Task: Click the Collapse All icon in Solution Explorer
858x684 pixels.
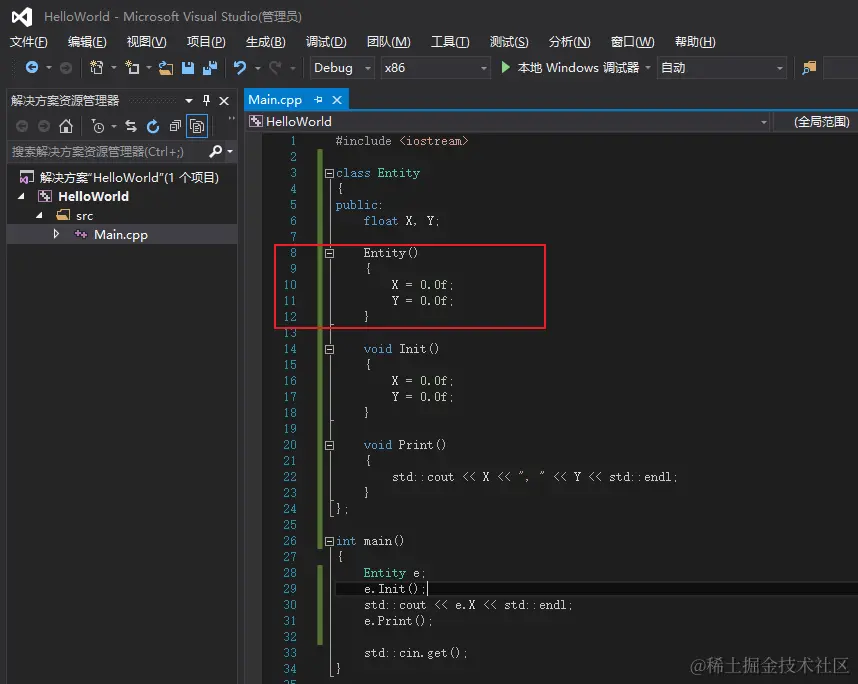Action: tap(175, 126)
